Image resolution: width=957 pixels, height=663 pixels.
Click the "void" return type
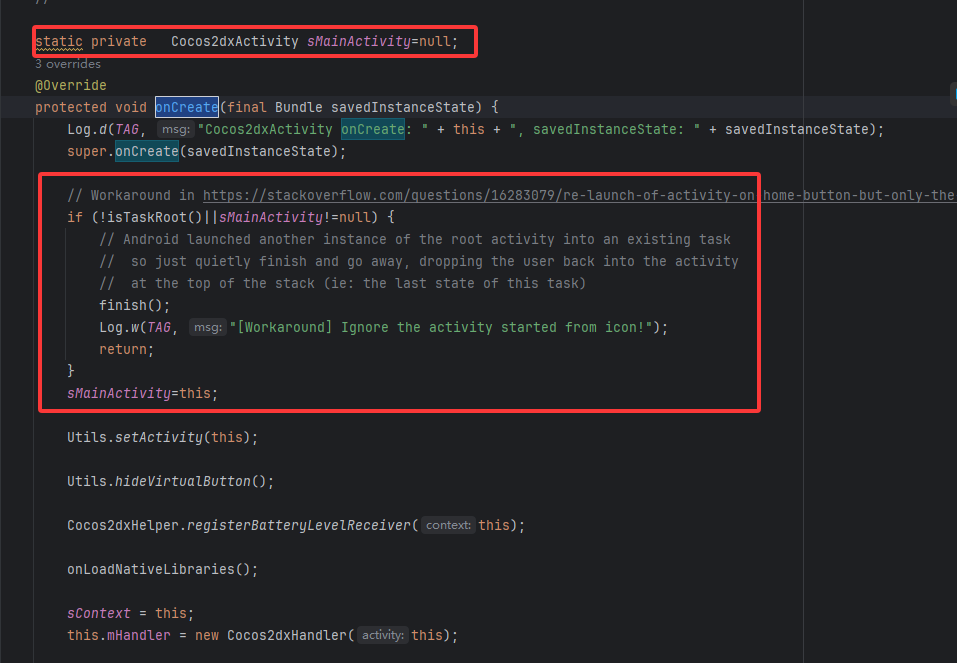pos(131,107)
